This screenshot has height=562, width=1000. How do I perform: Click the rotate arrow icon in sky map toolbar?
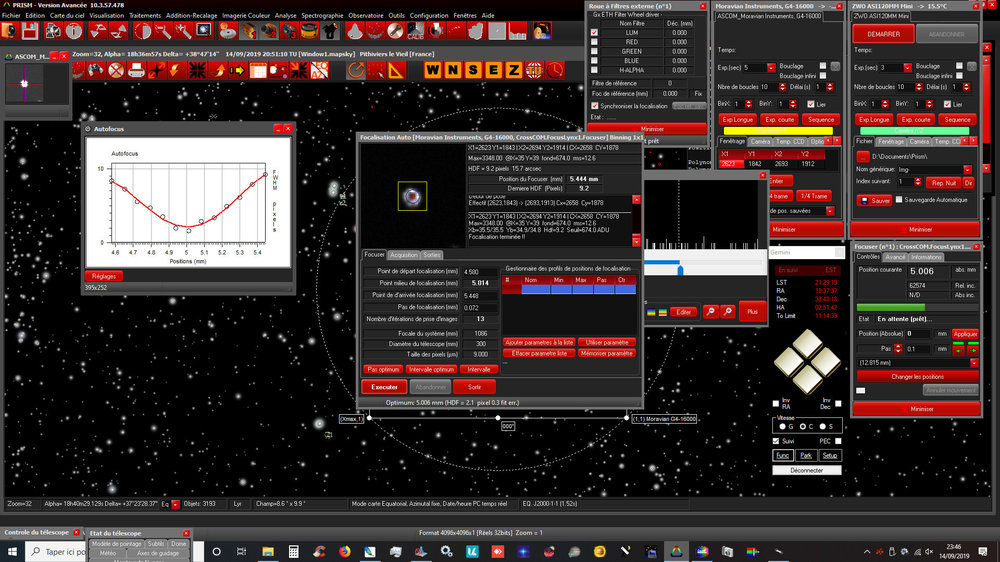click(x=355, y=70)
